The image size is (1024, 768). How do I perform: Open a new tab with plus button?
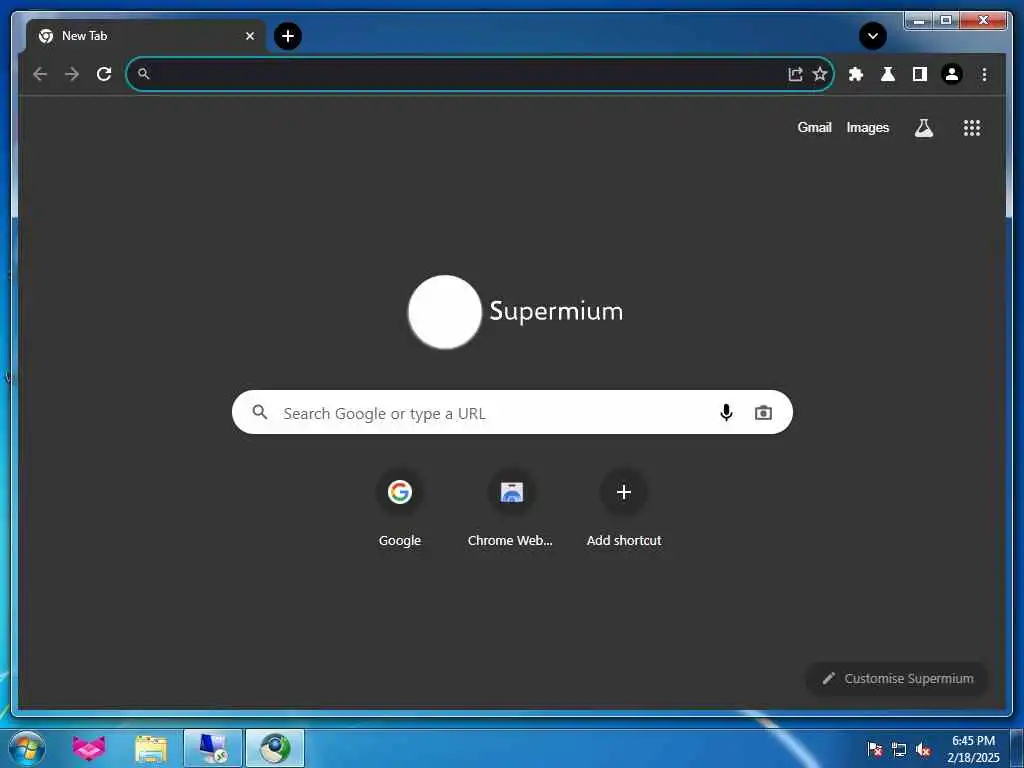click(x=288, y=36)
